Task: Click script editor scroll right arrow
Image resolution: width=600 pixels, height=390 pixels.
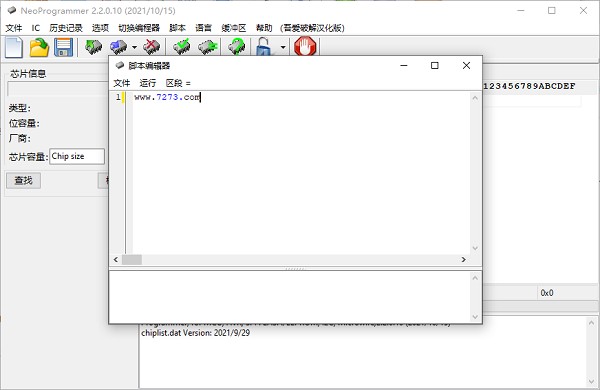Action: coord(463,259)
